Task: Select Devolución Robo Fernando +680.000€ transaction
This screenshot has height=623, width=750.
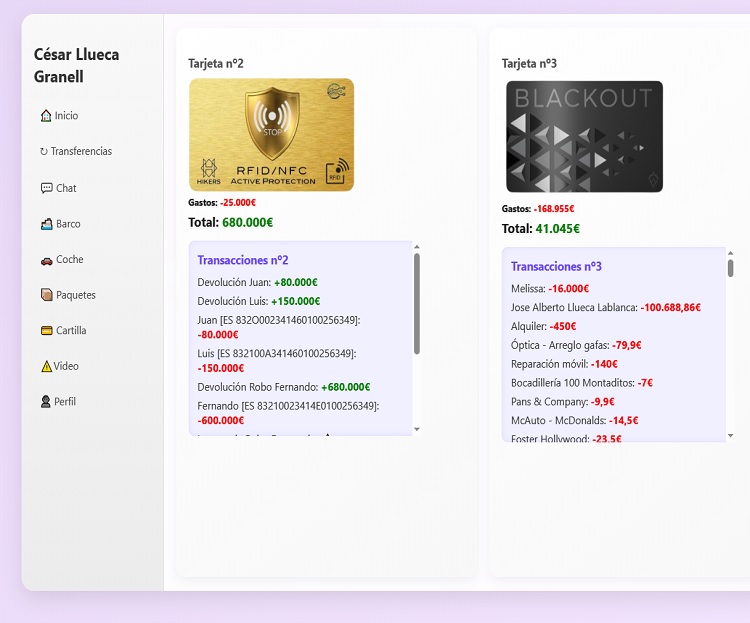Action: pyautogui.click(x=284, y=387)
